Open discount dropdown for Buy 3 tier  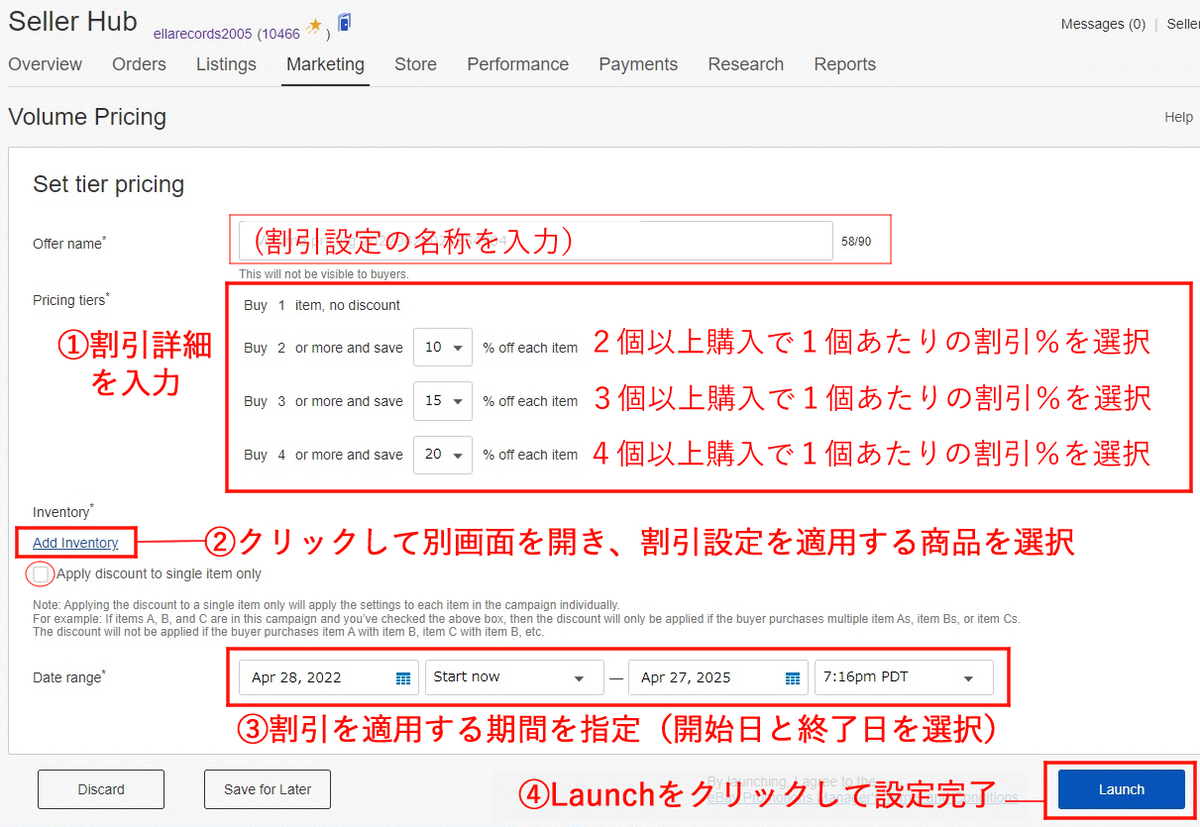(442, 401)
